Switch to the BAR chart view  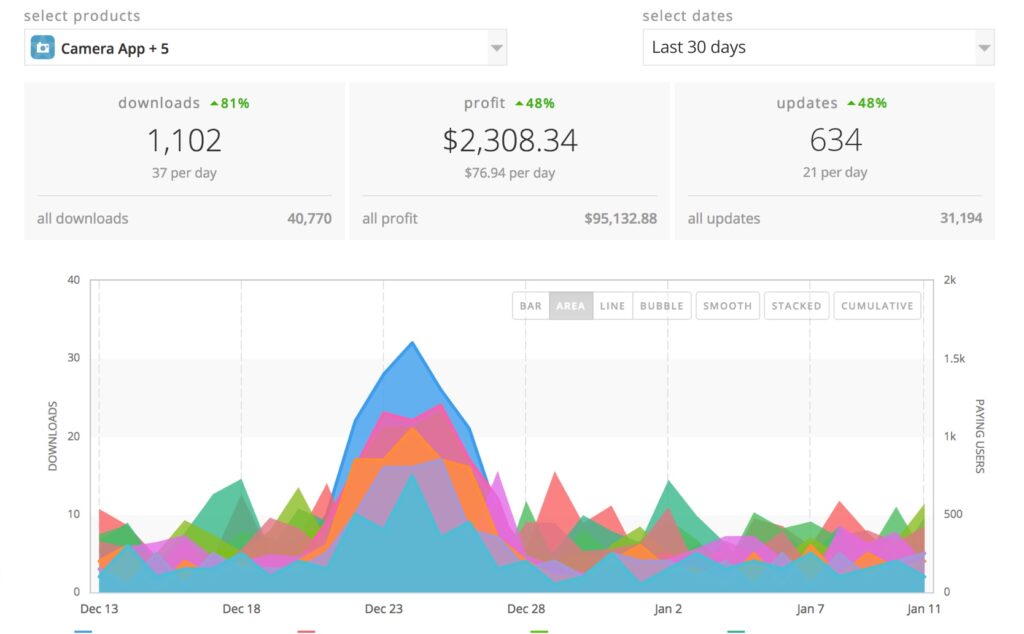coord(531,306)
